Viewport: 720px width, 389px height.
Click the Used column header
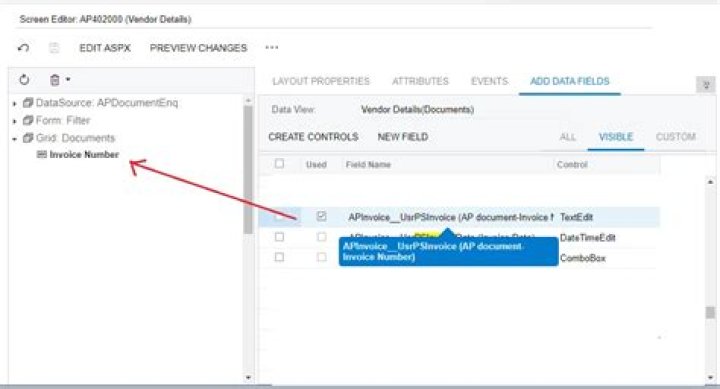pyautogui.click(x=316, y=165)
